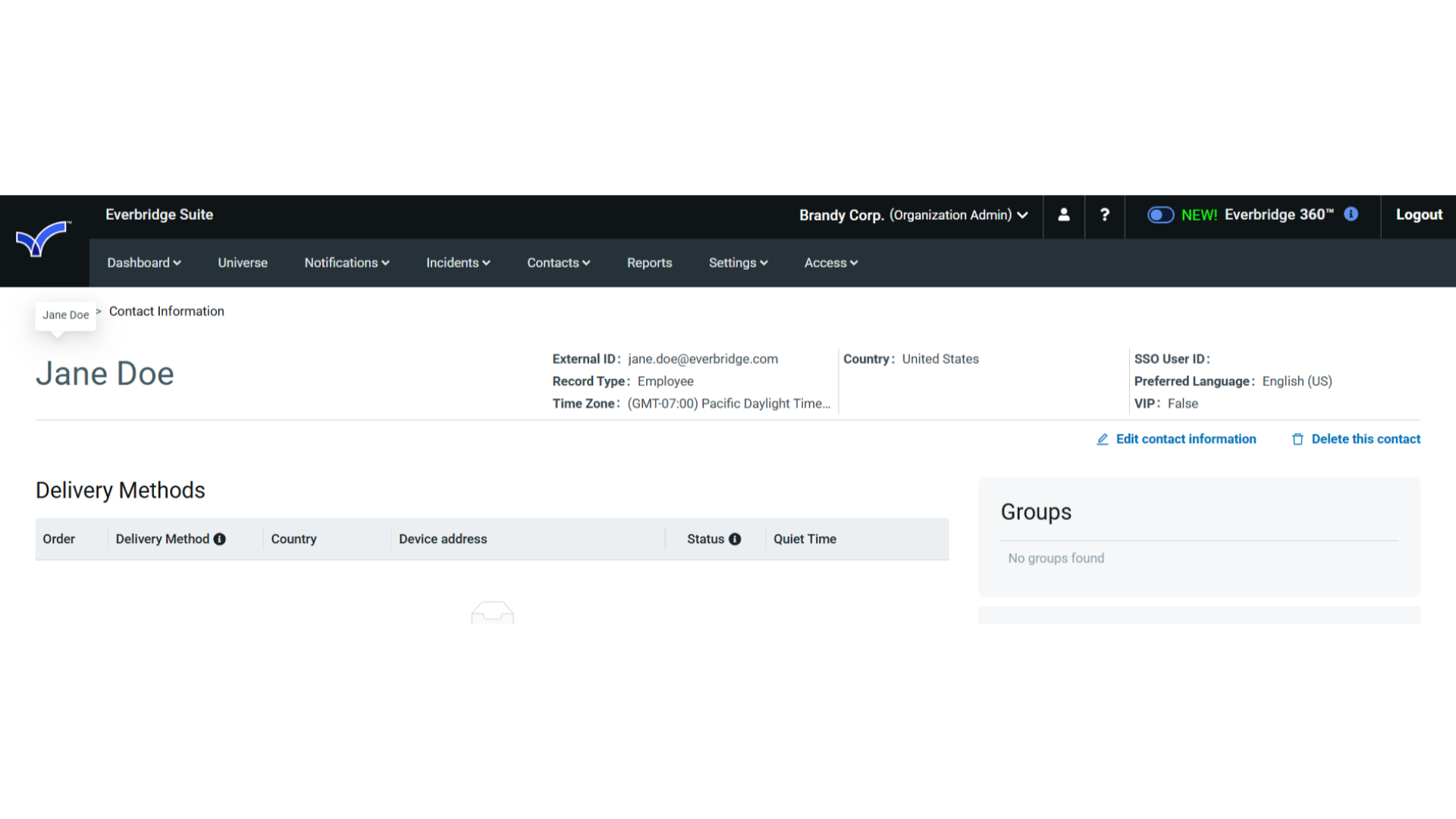This screenshot has height=819, width=1456.
Task: Click the Delivery Methods heading
Action: pyautogui.click(x=121, y=491)
